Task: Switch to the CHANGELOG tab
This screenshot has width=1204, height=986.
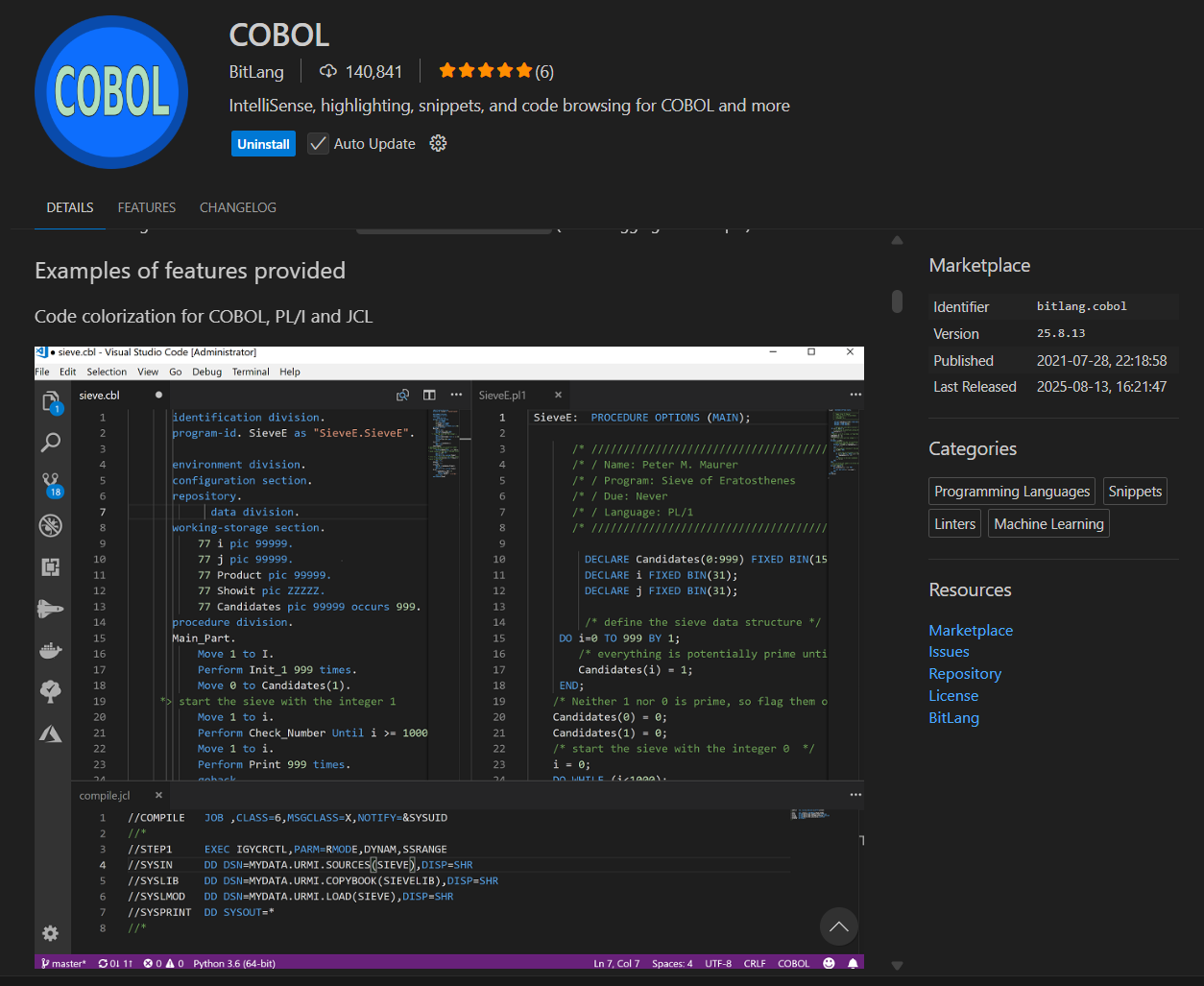Action: (x=237, y=207)
